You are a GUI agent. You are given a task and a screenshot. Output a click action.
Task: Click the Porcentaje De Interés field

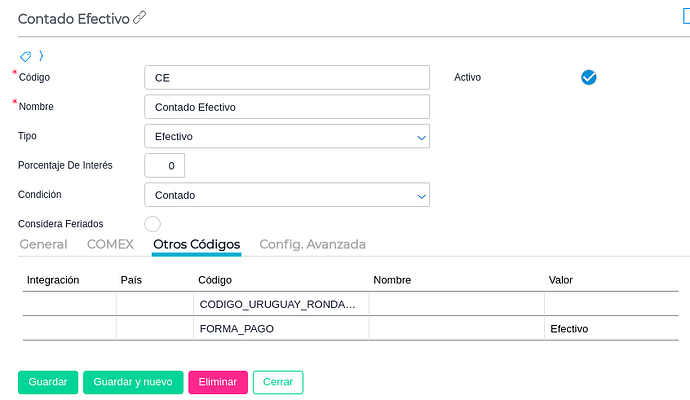[x=165, y=165]
